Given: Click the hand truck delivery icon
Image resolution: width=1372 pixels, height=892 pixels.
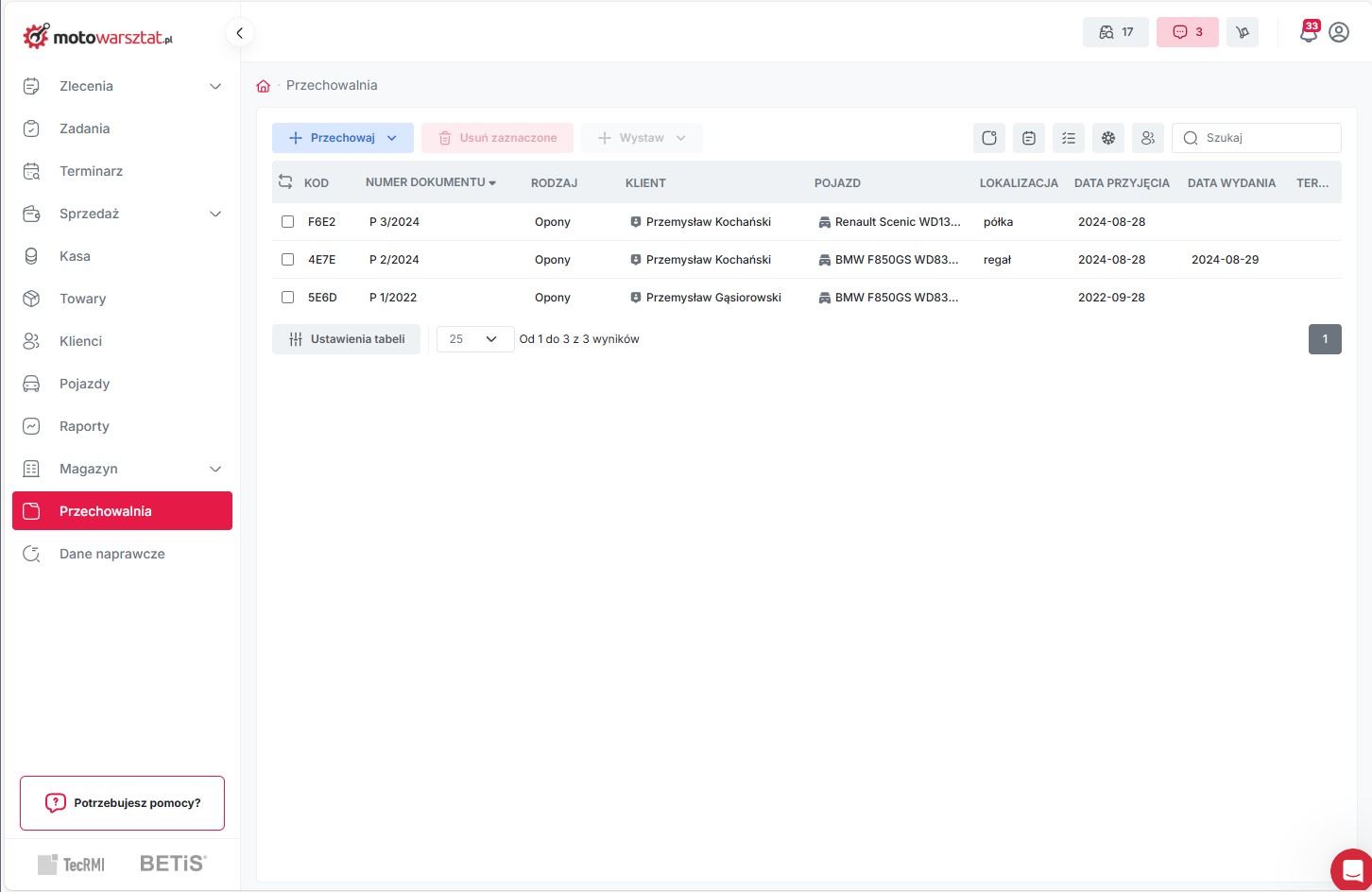Looking at the screenshot, I should point(1243,32).
